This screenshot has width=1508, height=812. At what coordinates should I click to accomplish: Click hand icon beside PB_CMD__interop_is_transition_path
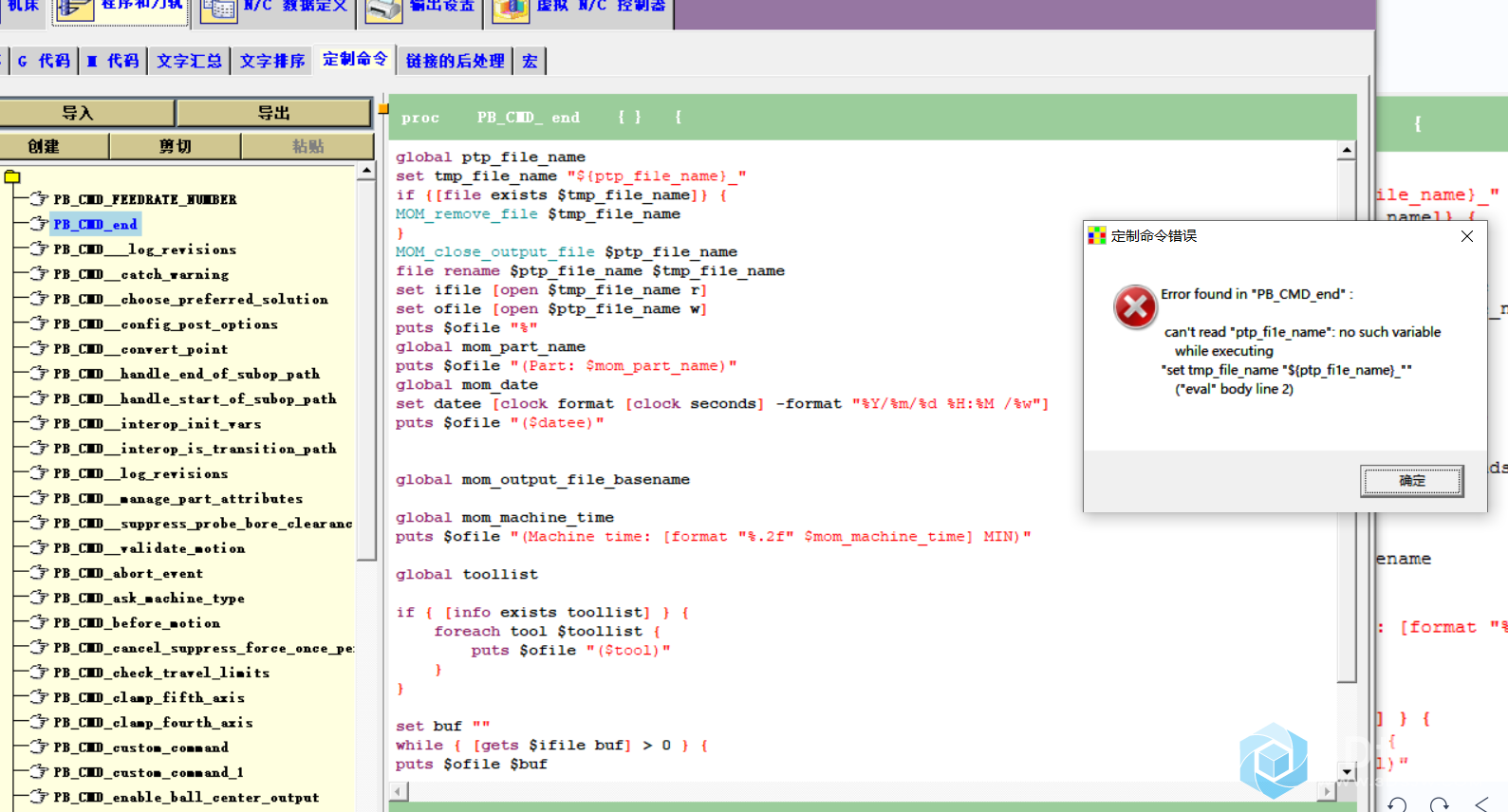point(39,448)
